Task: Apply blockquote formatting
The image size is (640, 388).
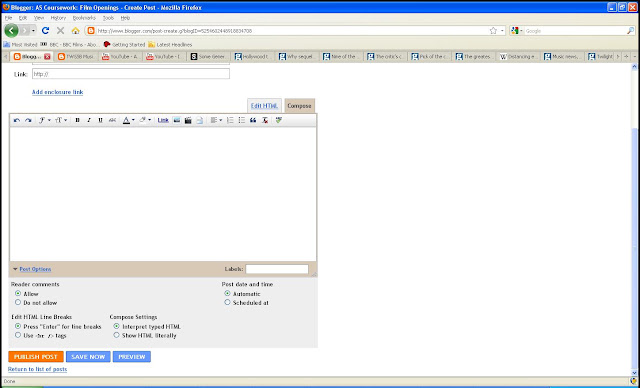Action: point(253,120)
